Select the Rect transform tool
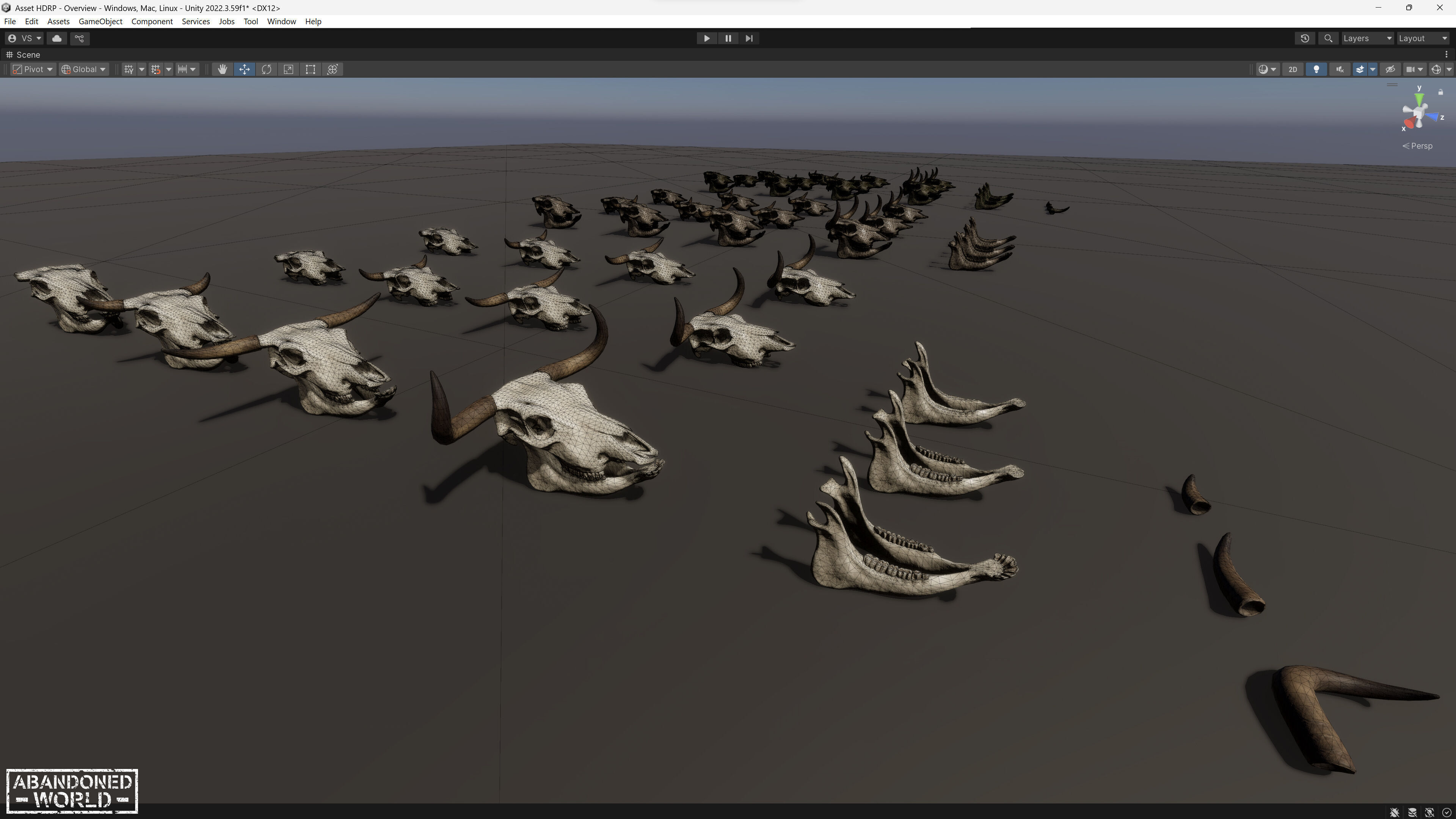 point(310,69)
